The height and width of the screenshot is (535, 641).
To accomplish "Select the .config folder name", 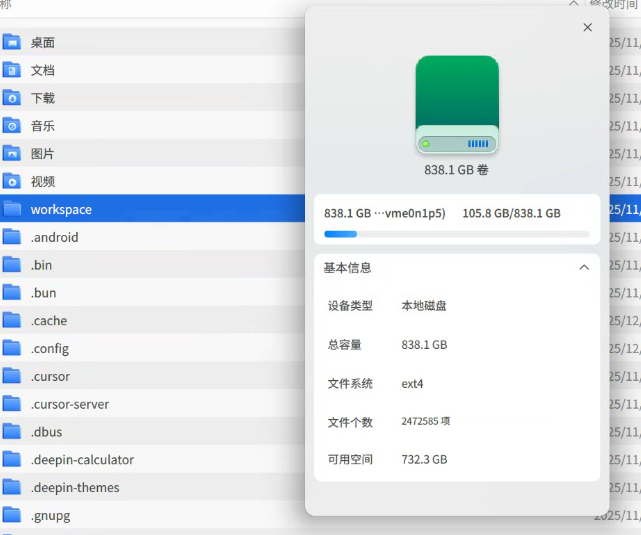I will pos(50,349).
